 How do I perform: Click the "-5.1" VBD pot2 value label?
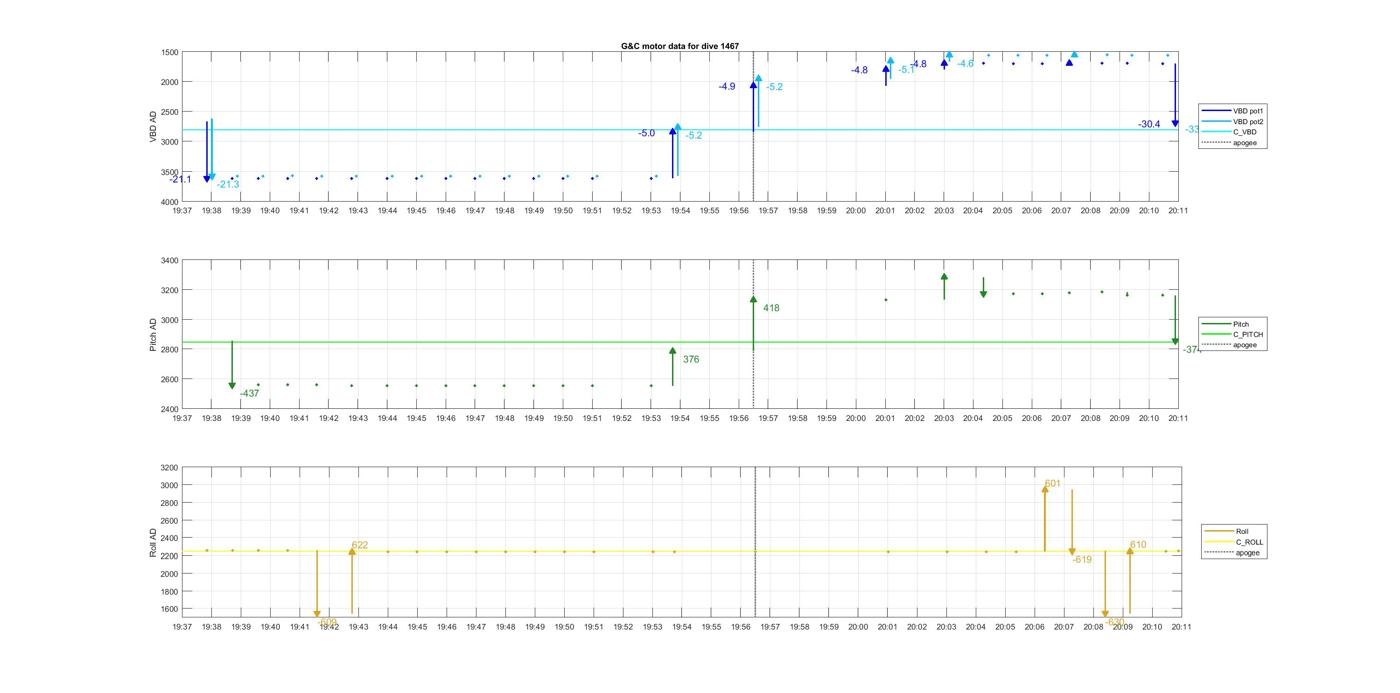click(x=906, y=69)
